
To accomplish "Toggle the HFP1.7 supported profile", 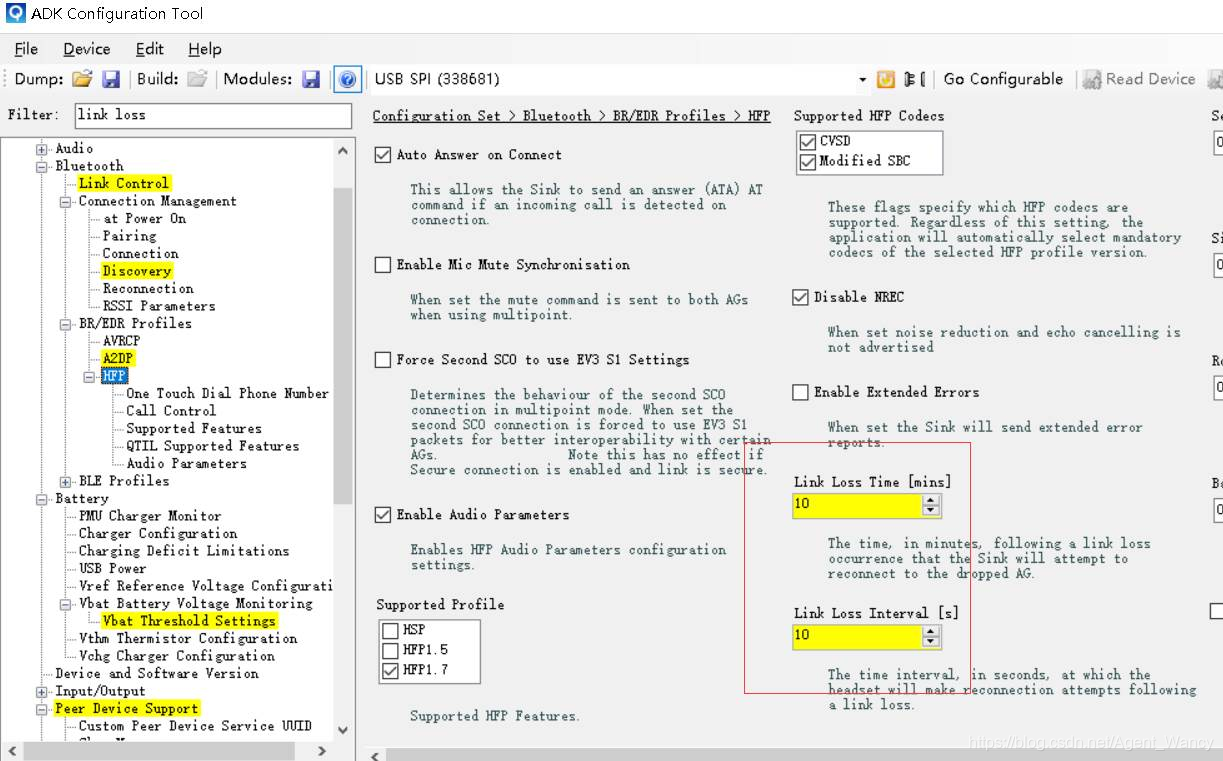I will 390,671.
